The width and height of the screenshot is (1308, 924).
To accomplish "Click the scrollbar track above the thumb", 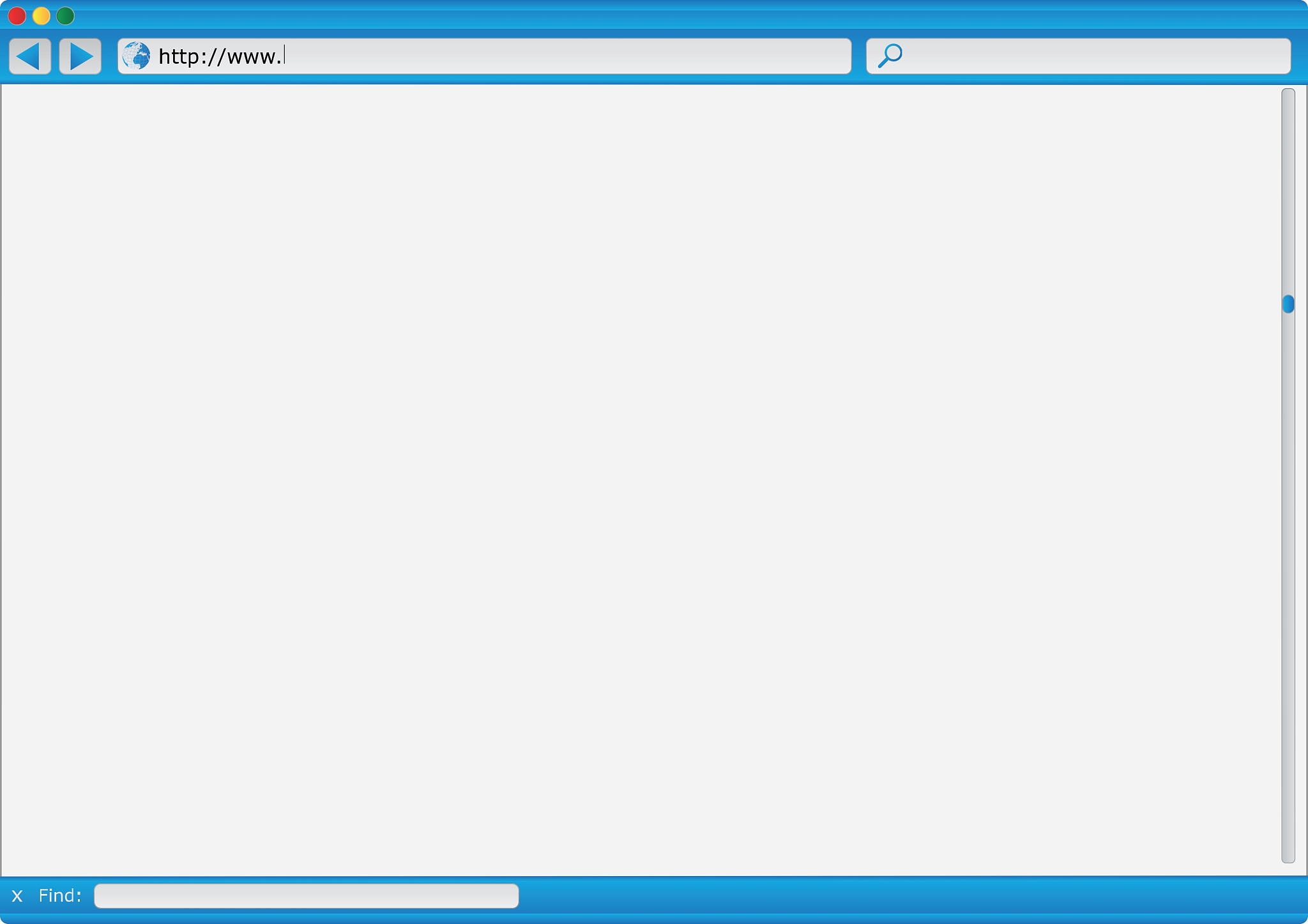I will coord(1288,192).
